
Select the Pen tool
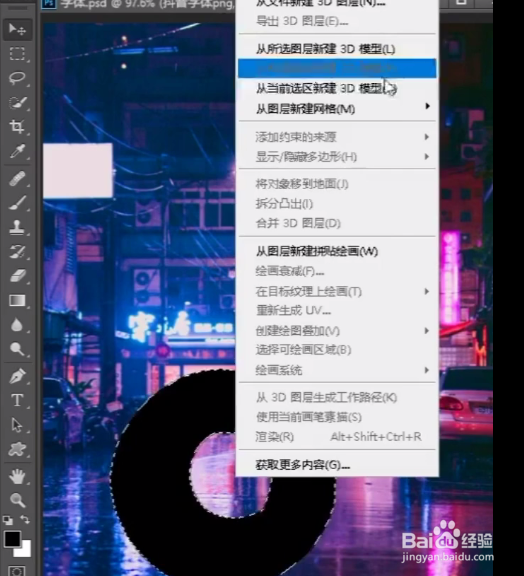click(17, 376)
